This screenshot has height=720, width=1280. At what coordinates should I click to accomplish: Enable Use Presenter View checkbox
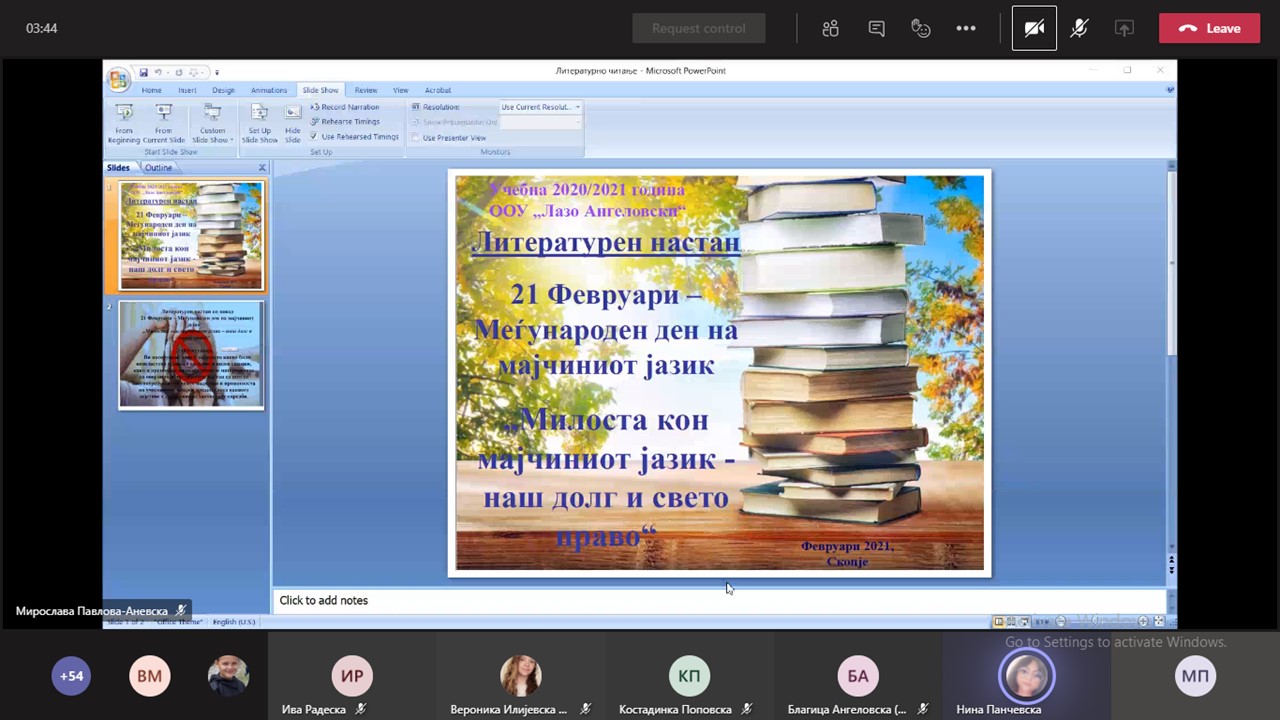416,138
